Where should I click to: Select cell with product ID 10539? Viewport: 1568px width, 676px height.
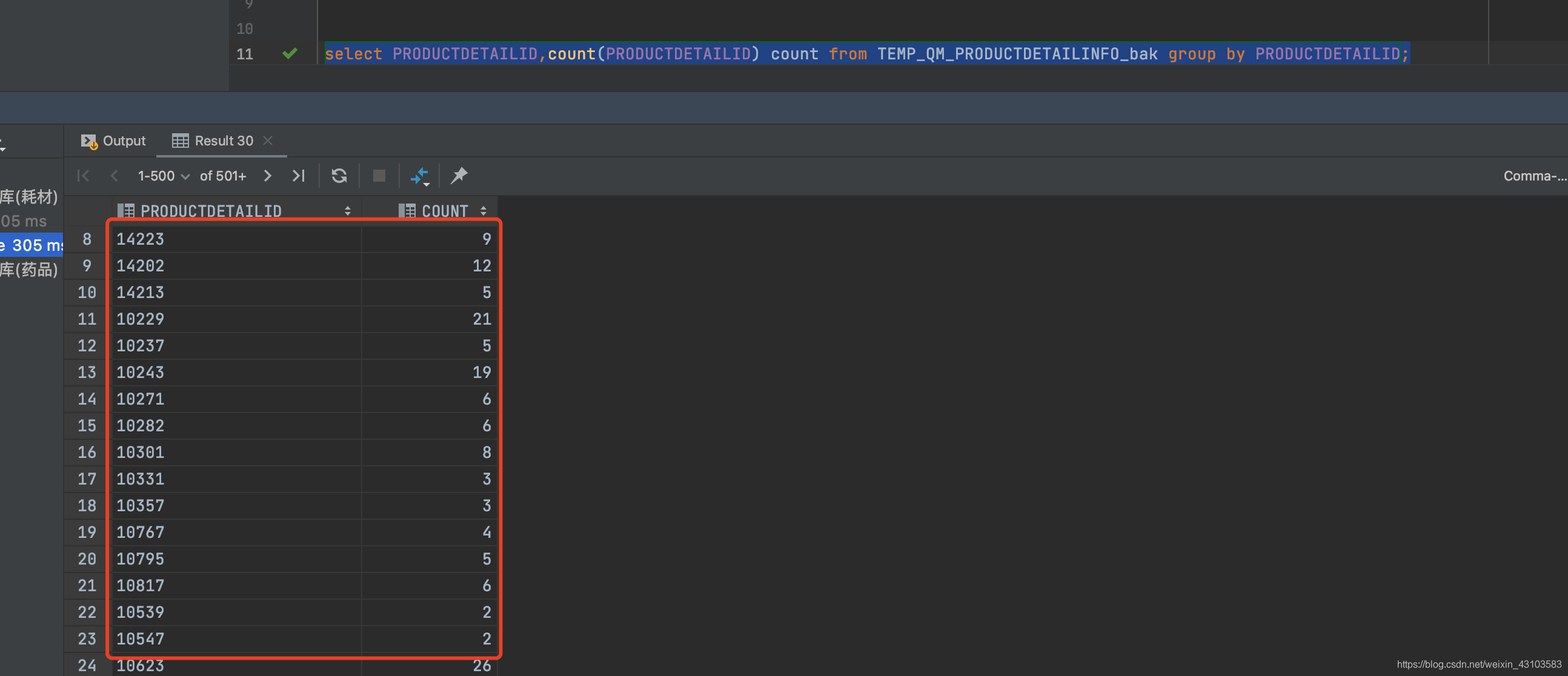(x=237, y=613)
